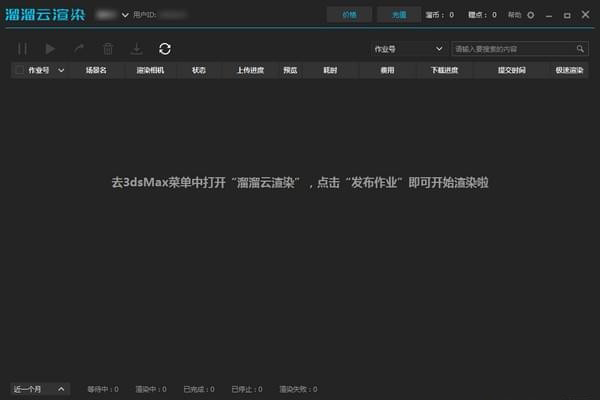This screenshot has height=400, width=600.
Task: Click the 预览 column header
Action: point(290,70)
